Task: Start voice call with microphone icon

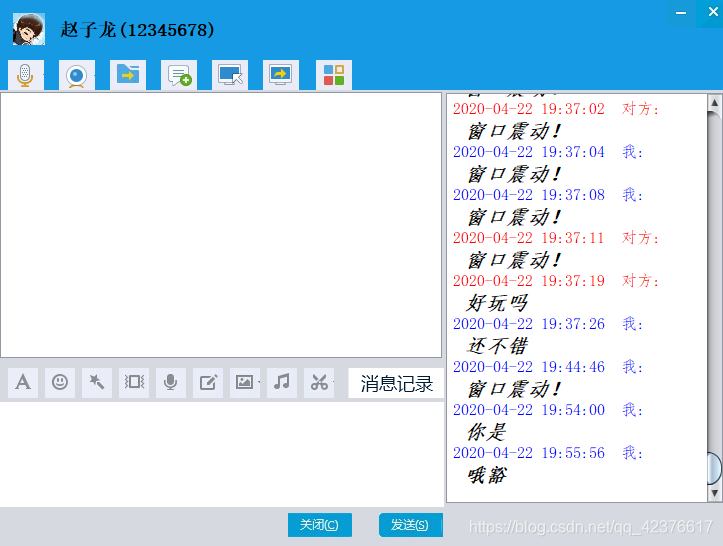Action: point(26,75)
